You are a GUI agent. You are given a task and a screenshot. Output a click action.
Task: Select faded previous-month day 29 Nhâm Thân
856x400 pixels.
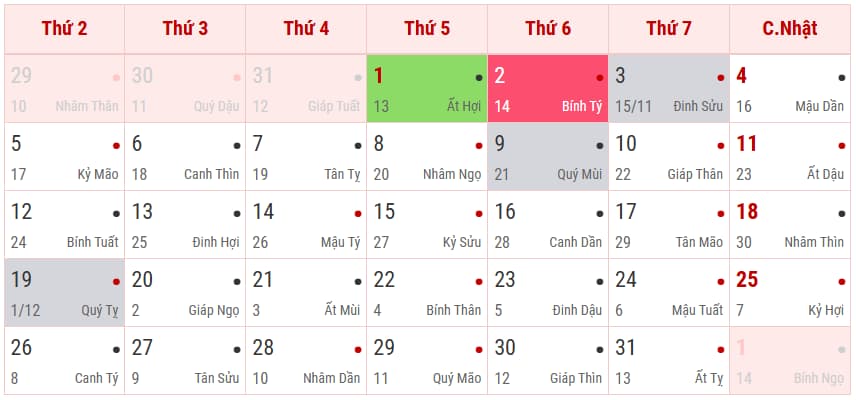coord(64,88)
